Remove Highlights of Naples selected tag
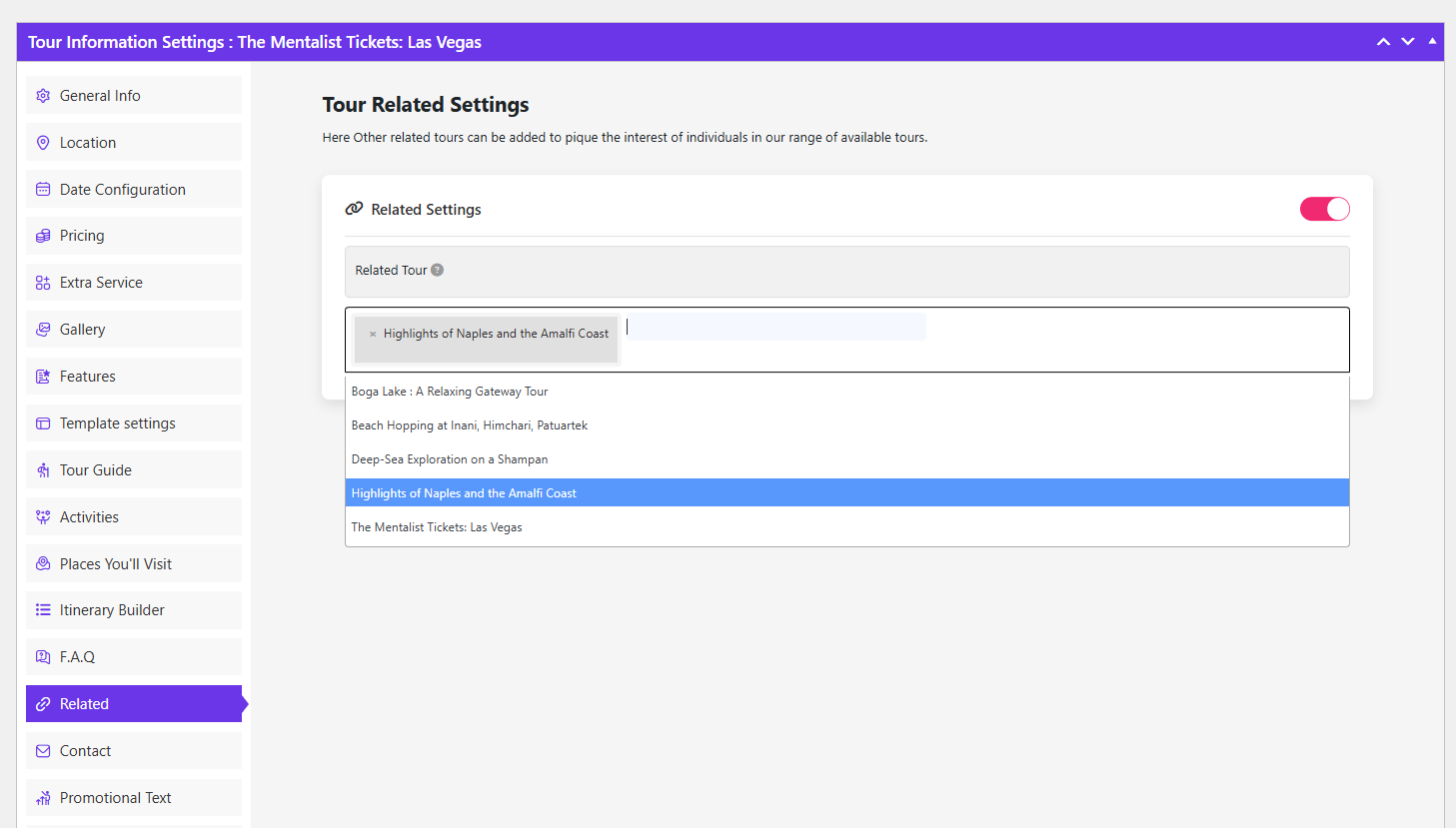Viewport: 1456px width, 828px height. click(x=373, y=335)
